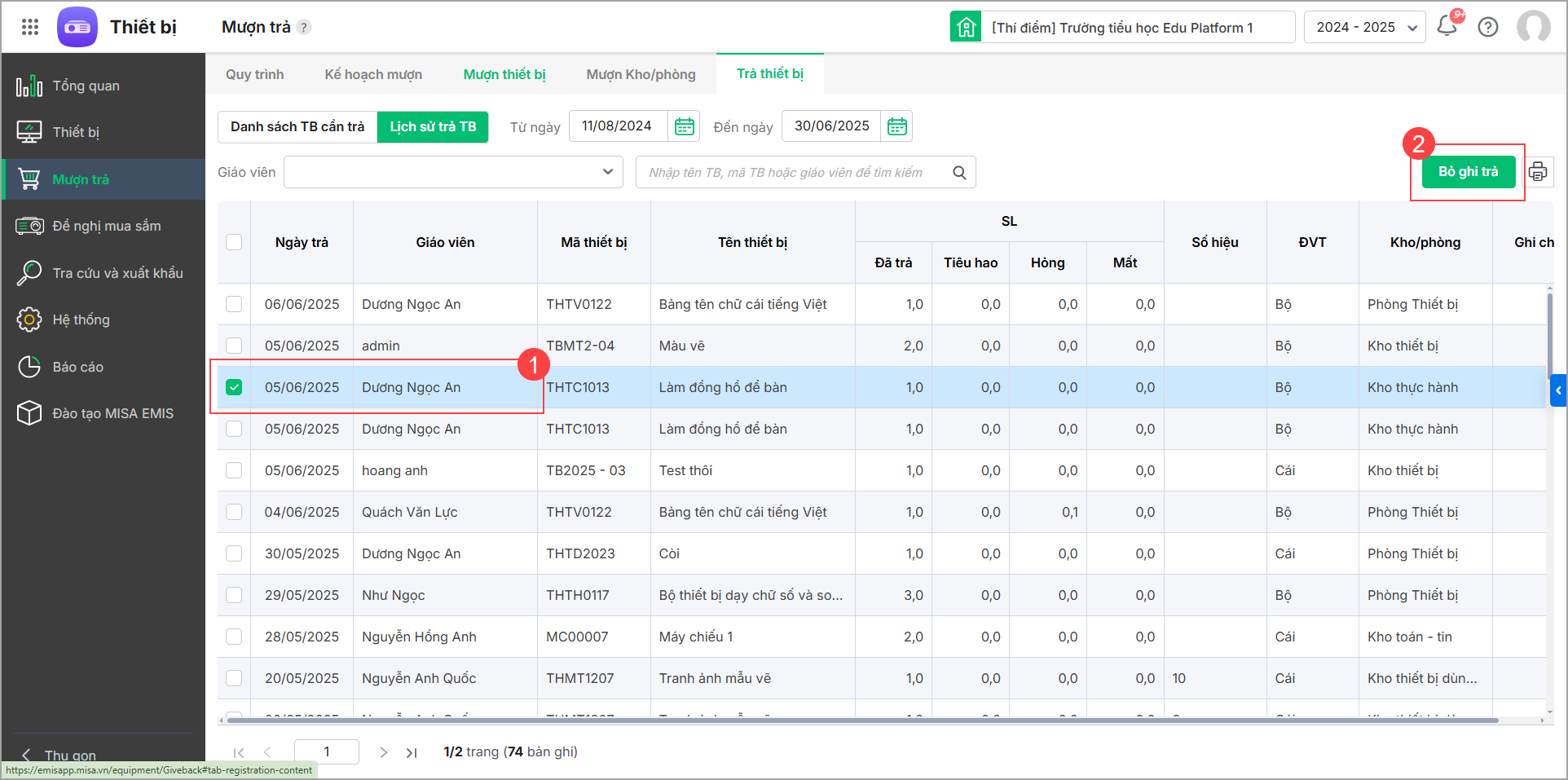
Task: Open the Từ ngày calendar picker
Action: [685, 126]
